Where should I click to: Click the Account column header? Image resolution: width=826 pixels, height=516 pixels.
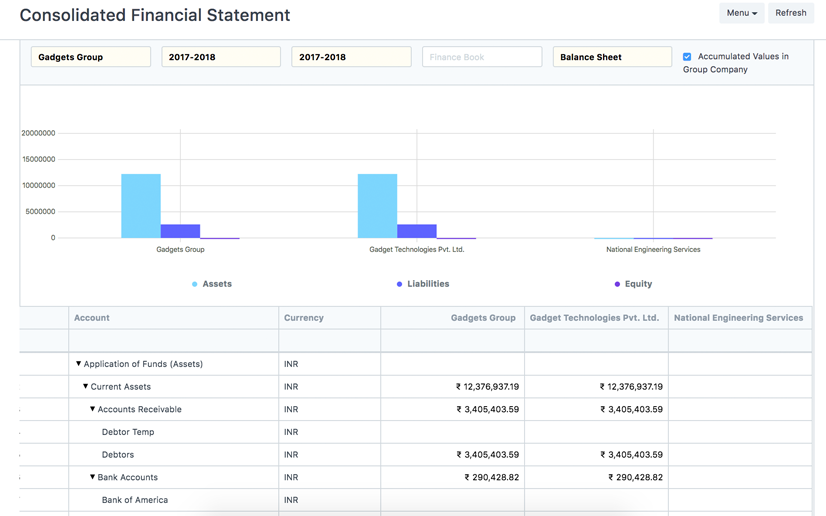(x=92, y=318)
